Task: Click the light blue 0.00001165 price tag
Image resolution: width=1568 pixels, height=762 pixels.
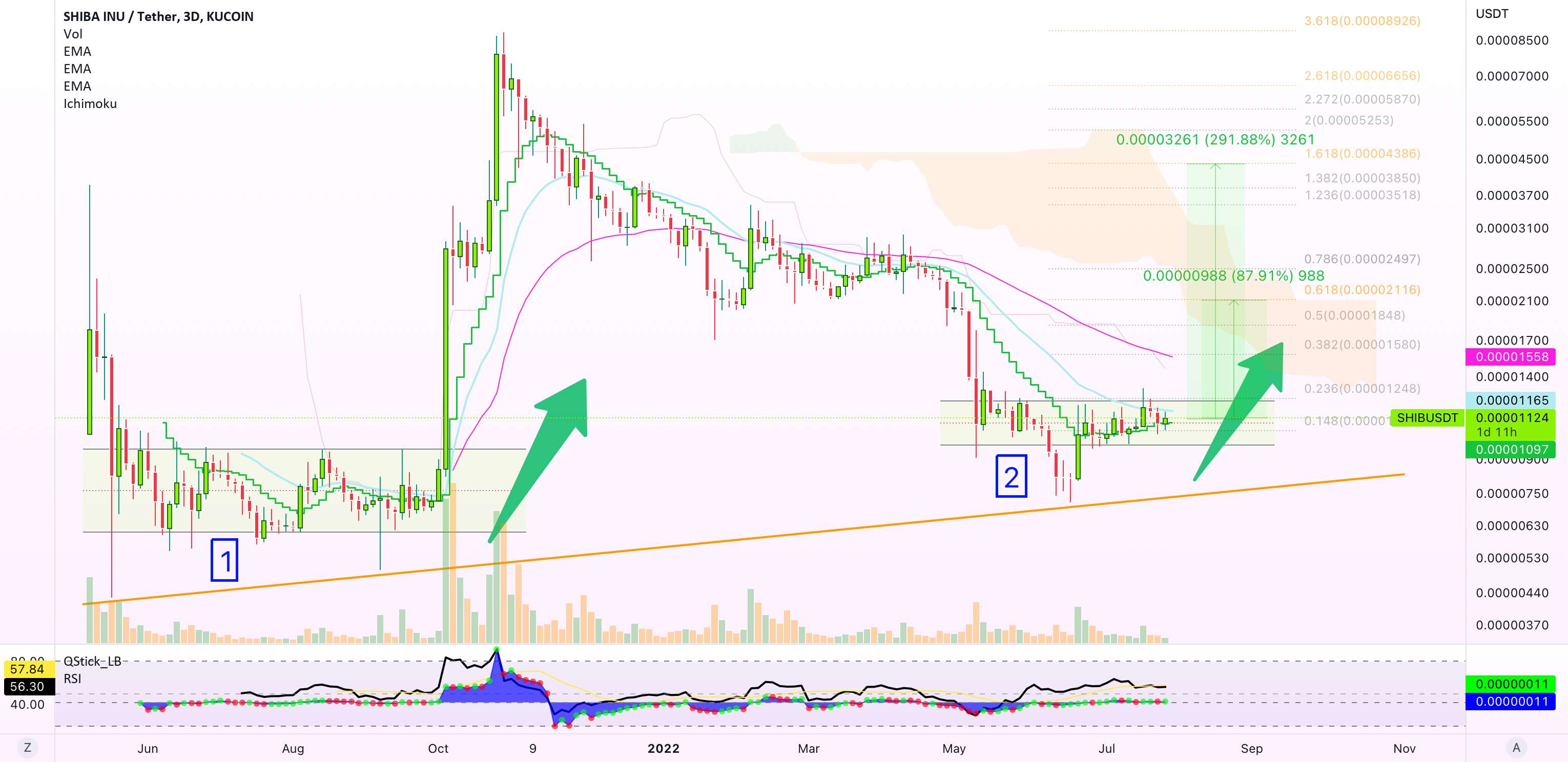Action: point(1511,400)
